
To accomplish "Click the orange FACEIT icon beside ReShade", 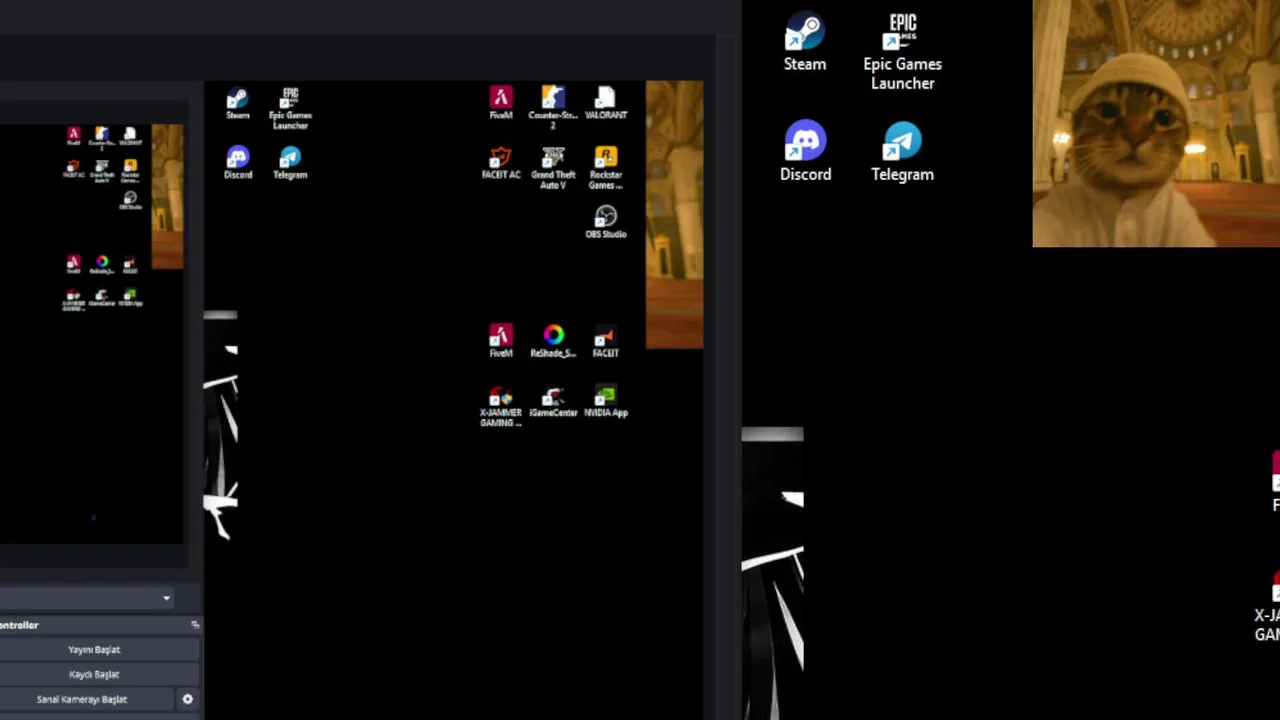I will [605, 341].
